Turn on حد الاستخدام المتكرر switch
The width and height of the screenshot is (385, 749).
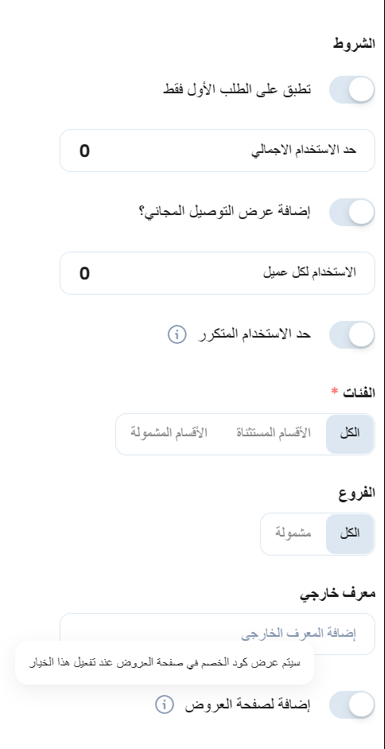pyautogui.click(x=352, y=335)
